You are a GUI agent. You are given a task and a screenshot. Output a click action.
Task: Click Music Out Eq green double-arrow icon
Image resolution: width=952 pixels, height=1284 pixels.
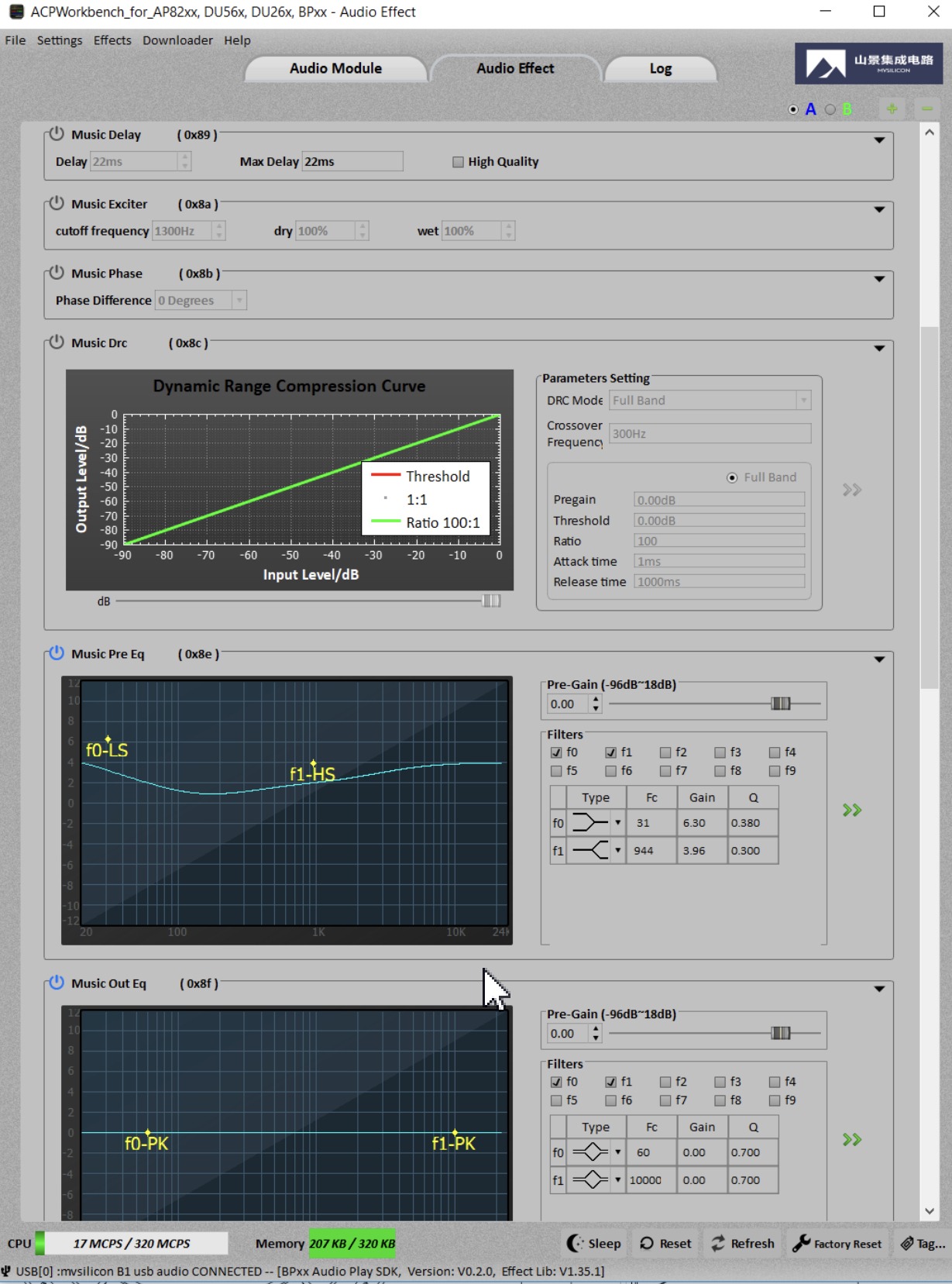point(852,1139)
